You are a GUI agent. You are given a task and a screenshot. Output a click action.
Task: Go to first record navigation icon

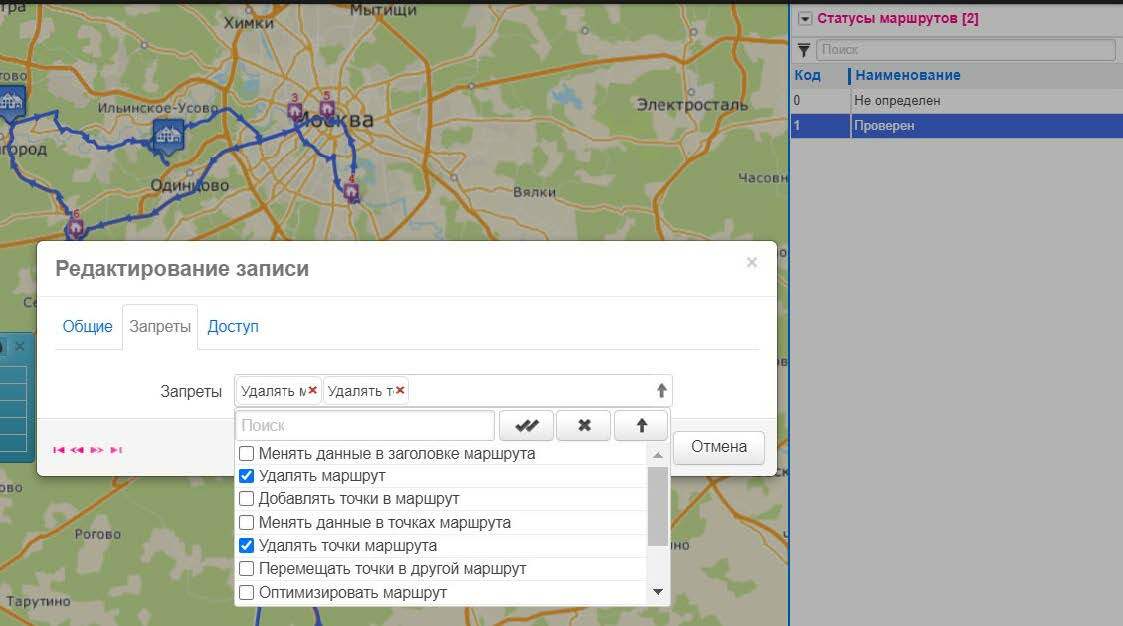click(59, 450)
